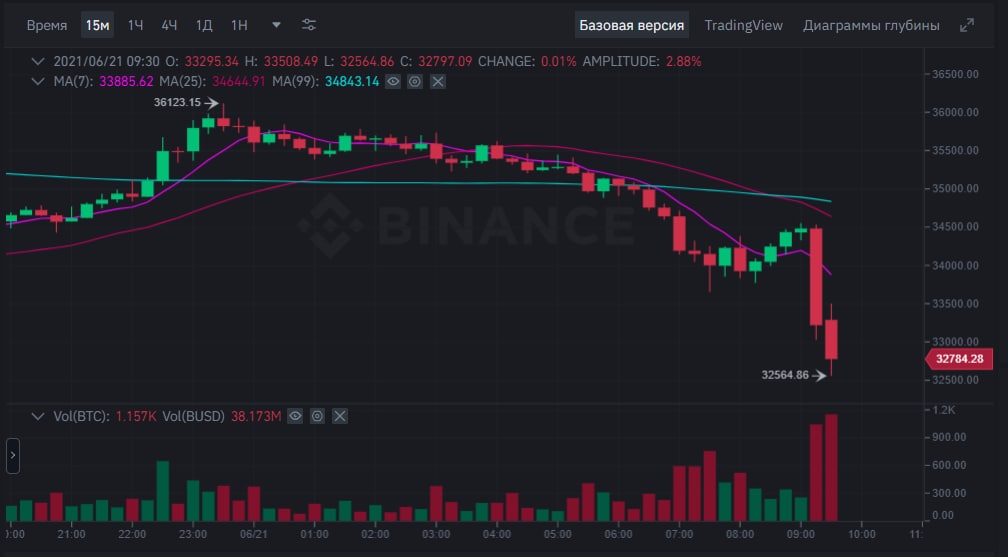
Task: Select Базовая версия chart mode
Action: 631,25
